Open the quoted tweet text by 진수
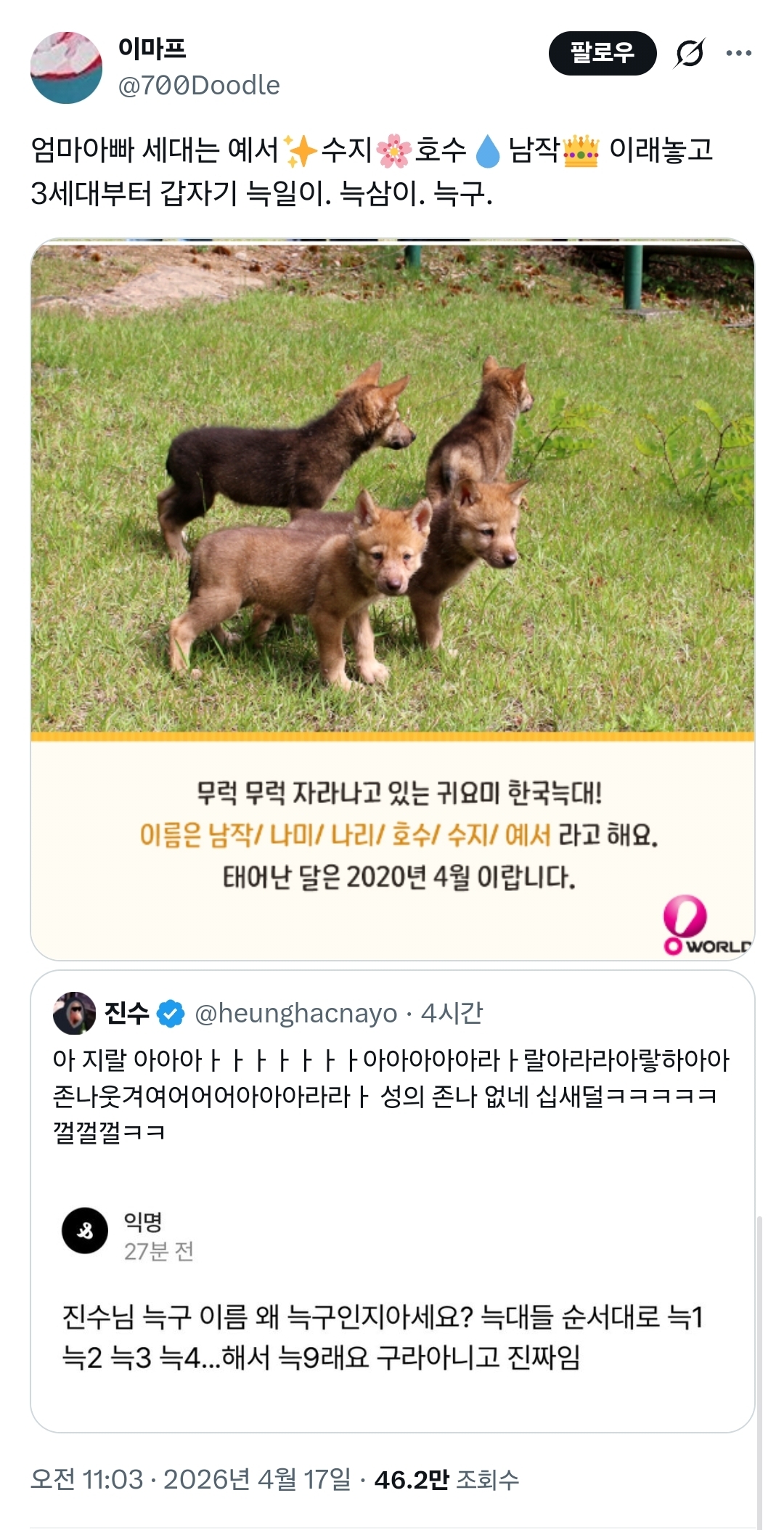Screen dimensions: 784x1530 [391, 1096]
